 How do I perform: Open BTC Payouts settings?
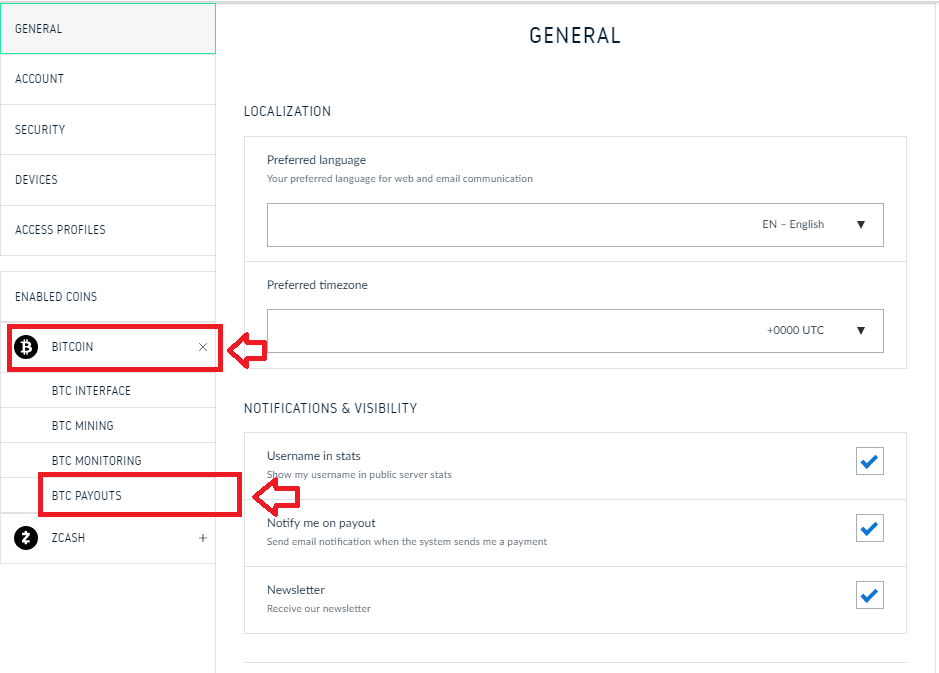coord(87,496)
